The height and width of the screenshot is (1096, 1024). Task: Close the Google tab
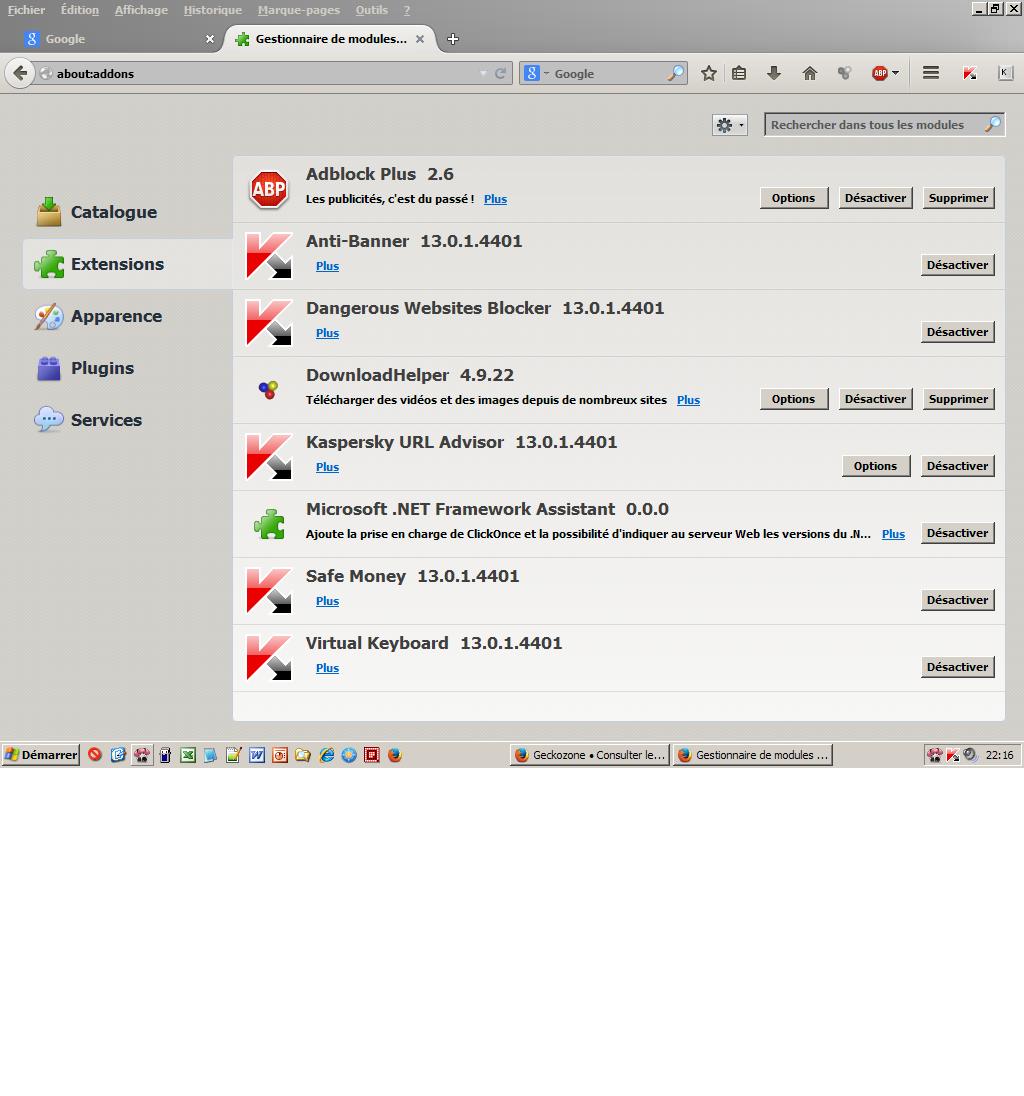(210, 39)
